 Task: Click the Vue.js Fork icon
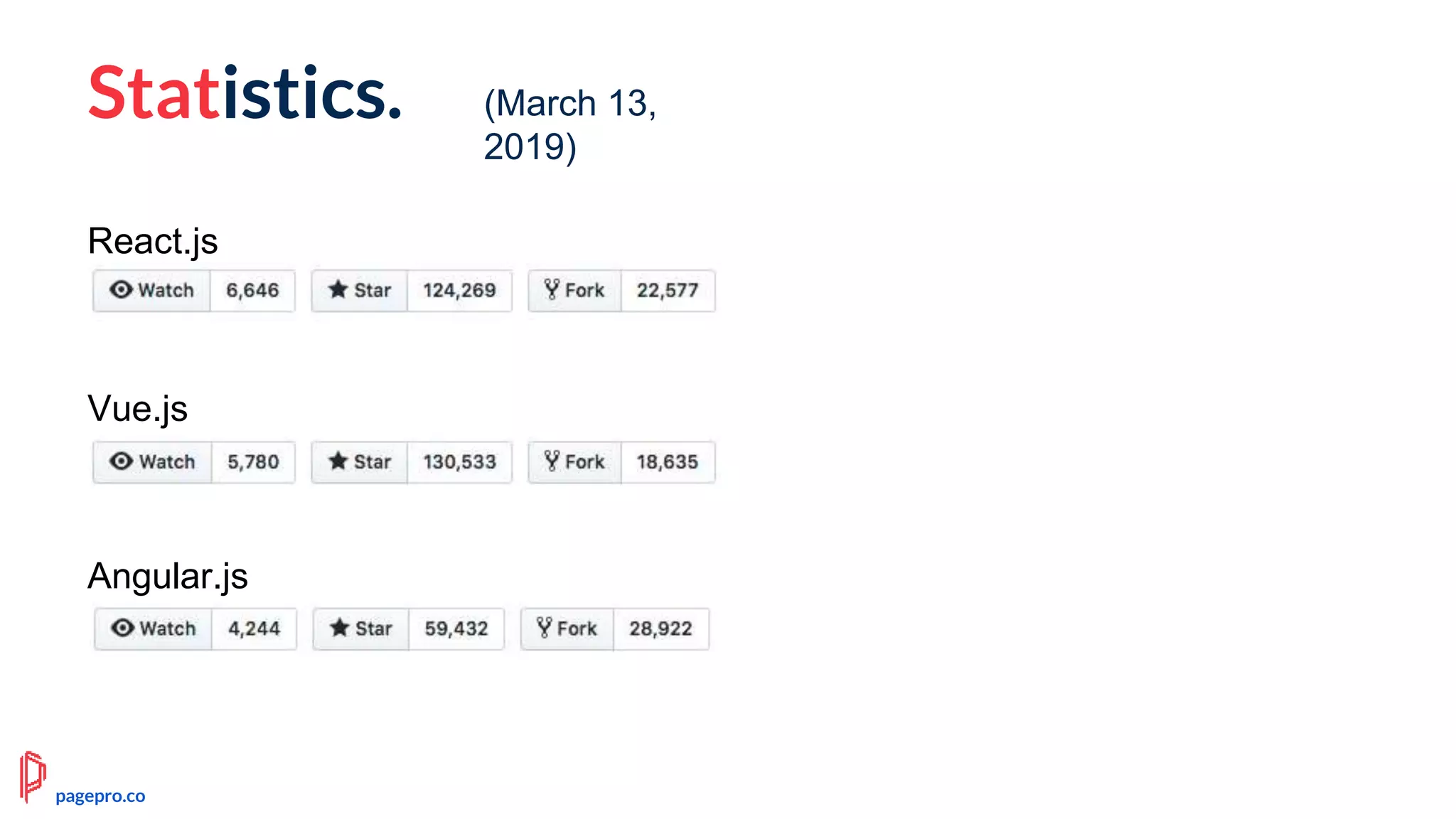[552, 461]
